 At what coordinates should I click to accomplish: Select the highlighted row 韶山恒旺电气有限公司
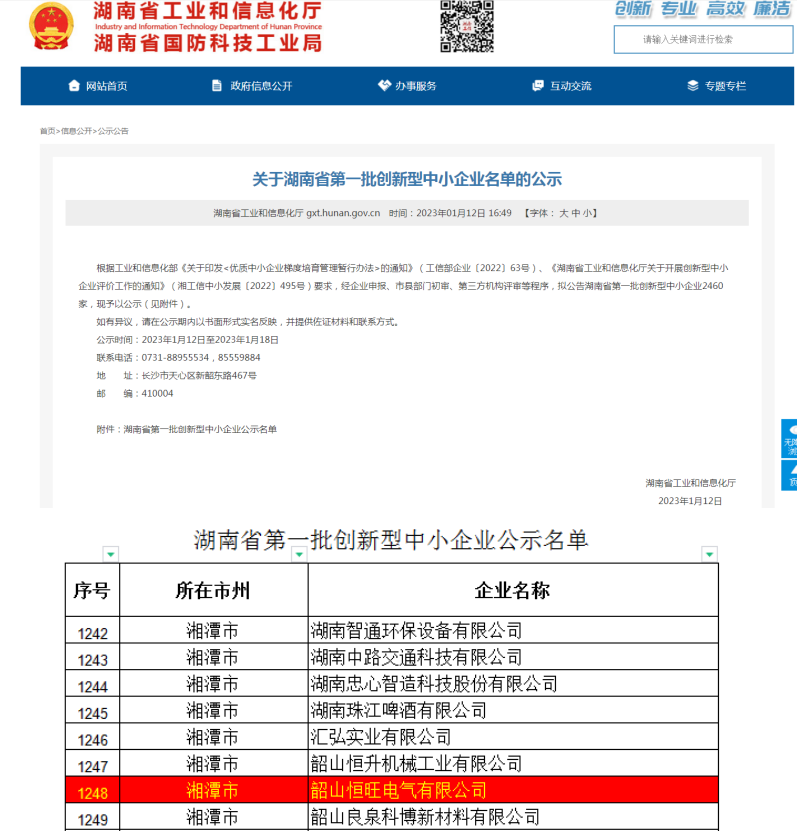click(x=398, y=792)
